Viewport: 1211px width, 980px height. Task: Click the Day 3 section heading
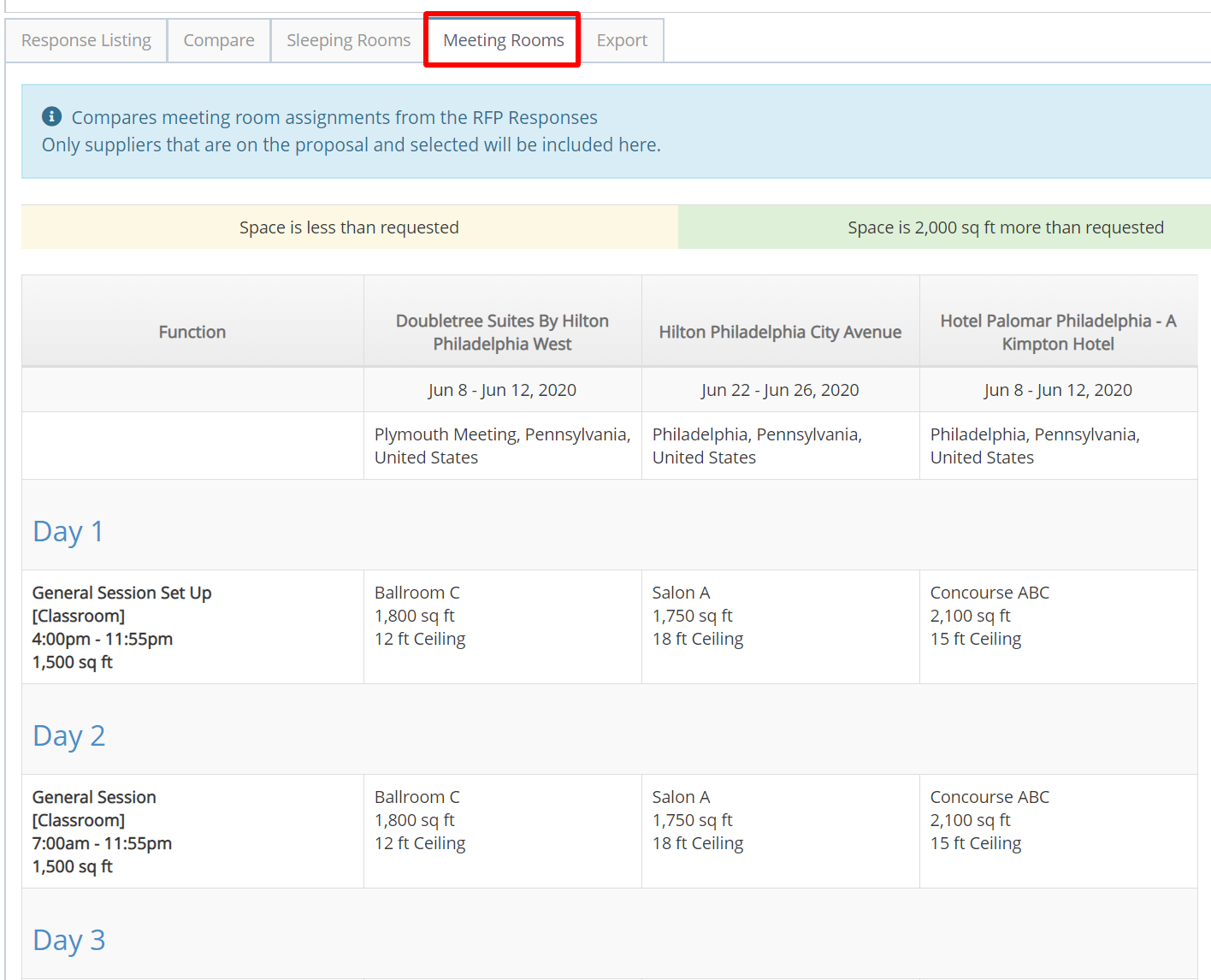[x=69, y=940]
